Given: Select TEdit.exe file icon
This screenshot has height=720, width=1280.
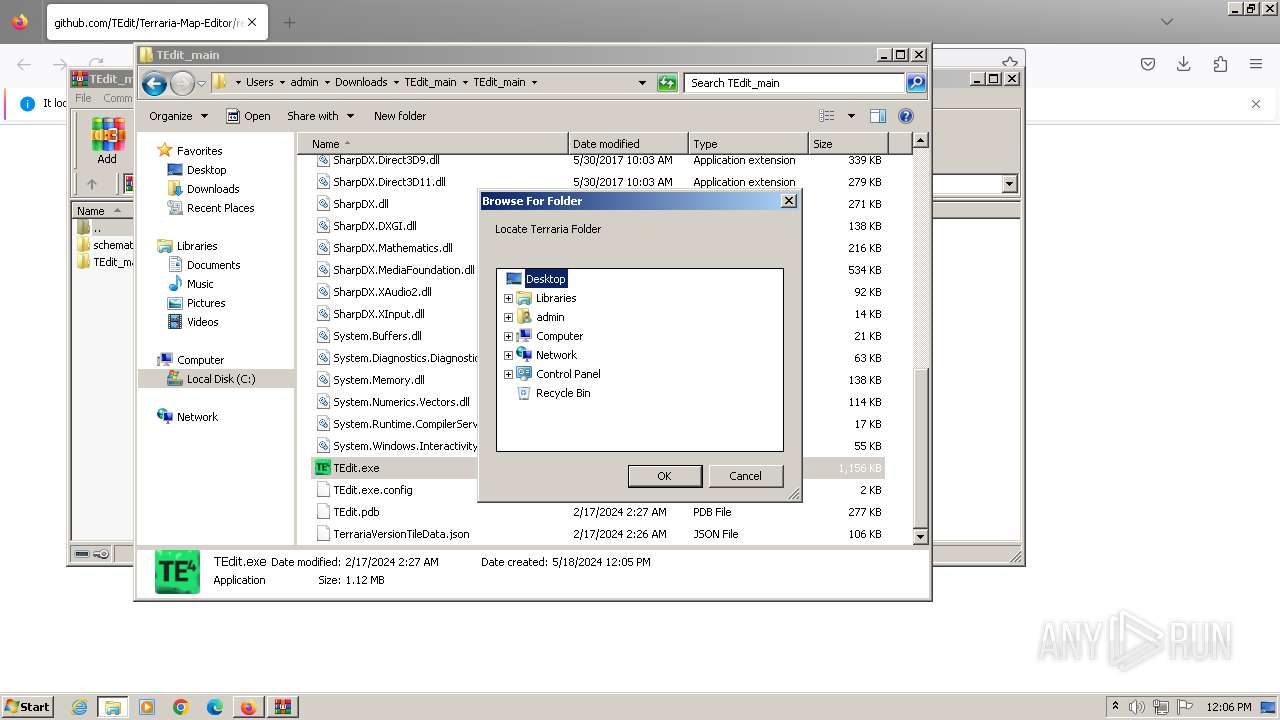Looking at the screenshot, I should 323,468.
